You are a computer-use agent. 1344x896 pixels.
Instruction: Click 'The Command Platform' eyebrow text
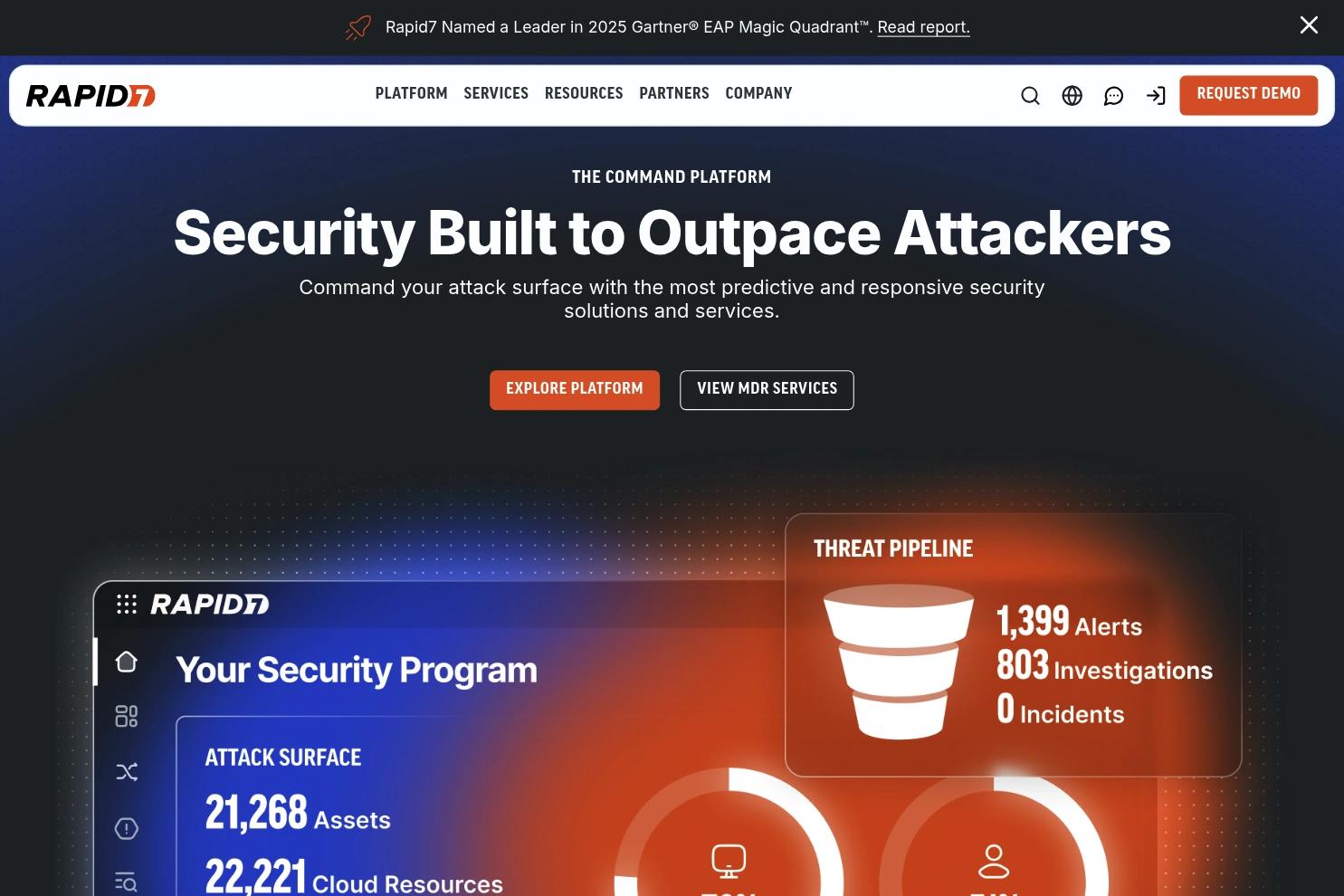pyautogui.click(x=672, y=177)
